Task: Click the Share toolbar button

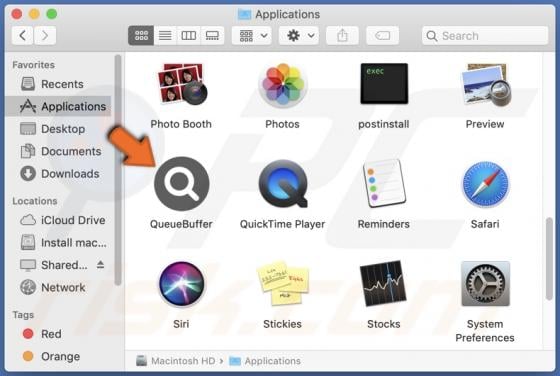Action: coord(342,35)
